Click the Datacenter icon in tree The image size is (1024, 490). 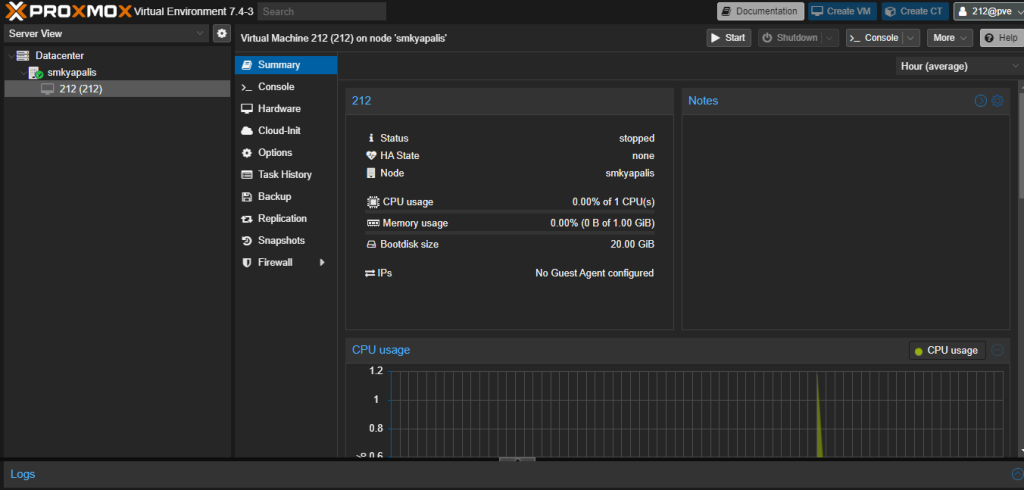coord(23,56)
